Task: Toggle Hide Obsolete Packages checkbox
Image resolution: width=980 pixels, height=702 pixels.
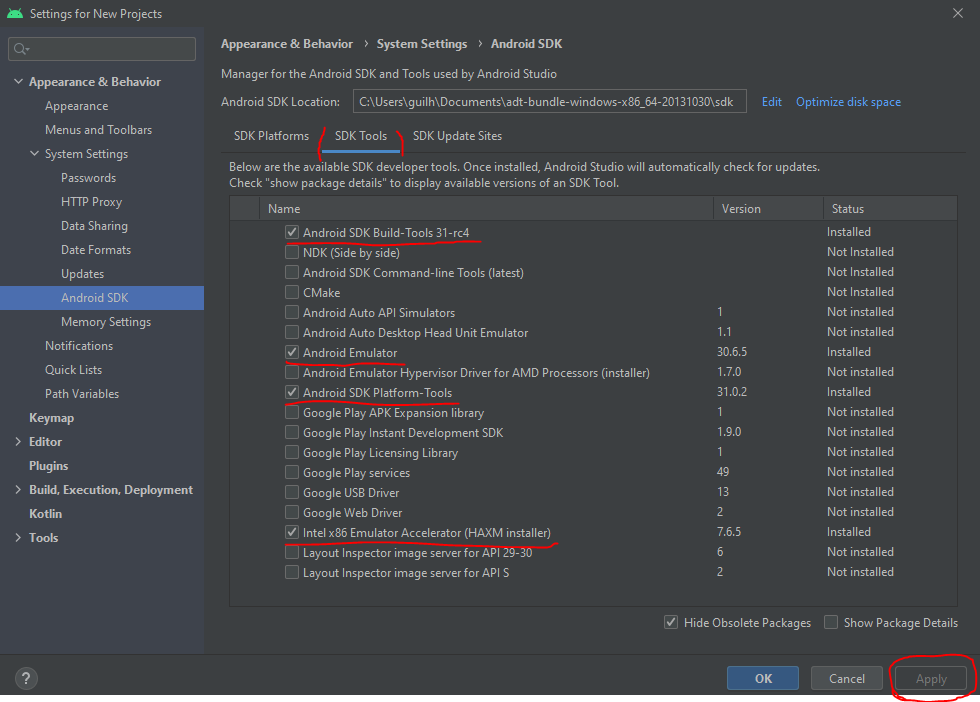Action: 671,623
